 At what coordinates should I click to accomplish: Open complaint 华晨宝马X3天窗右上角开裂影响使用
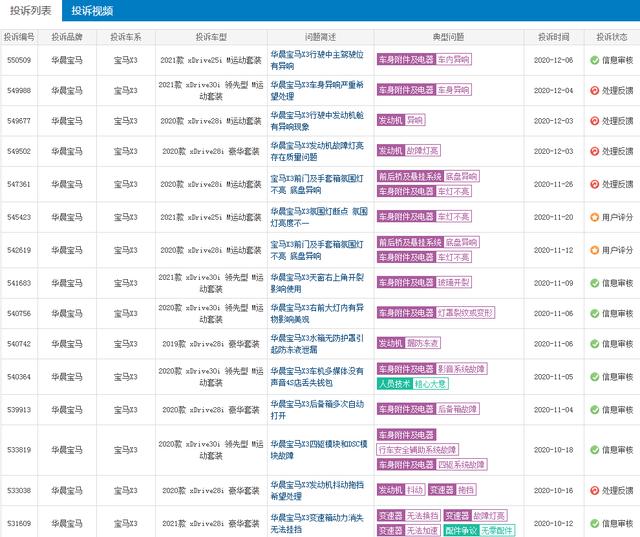pos(317,283)
